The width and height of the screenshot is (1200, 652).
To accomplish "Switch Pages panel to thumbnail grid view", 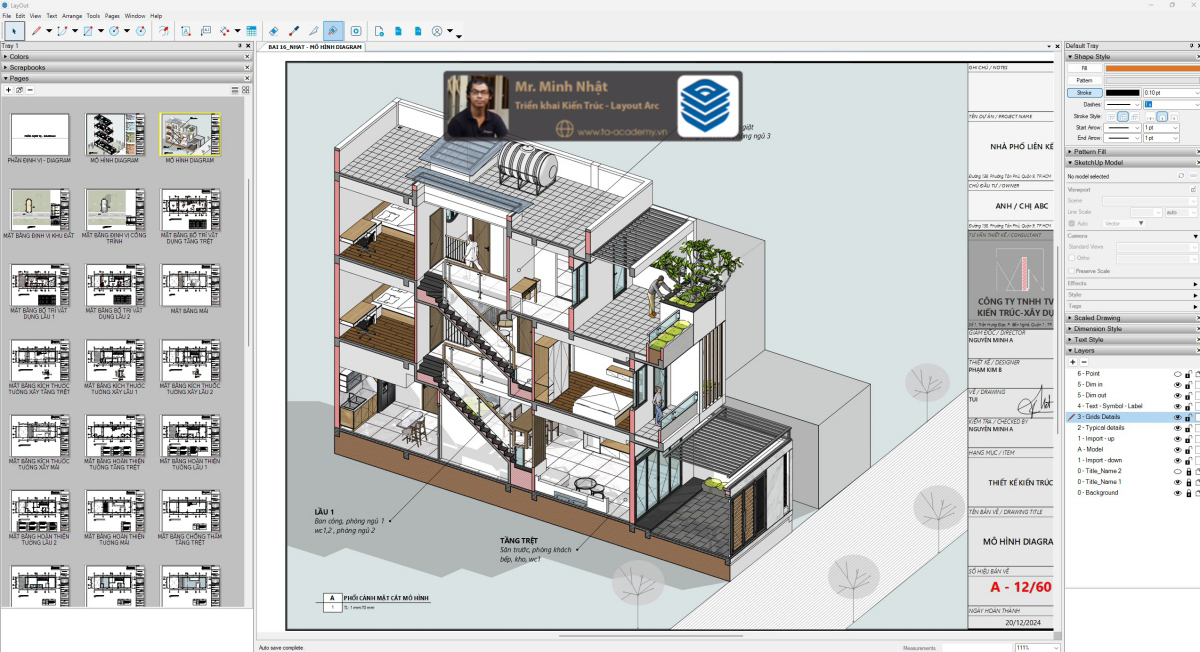I will click(245, 90).
